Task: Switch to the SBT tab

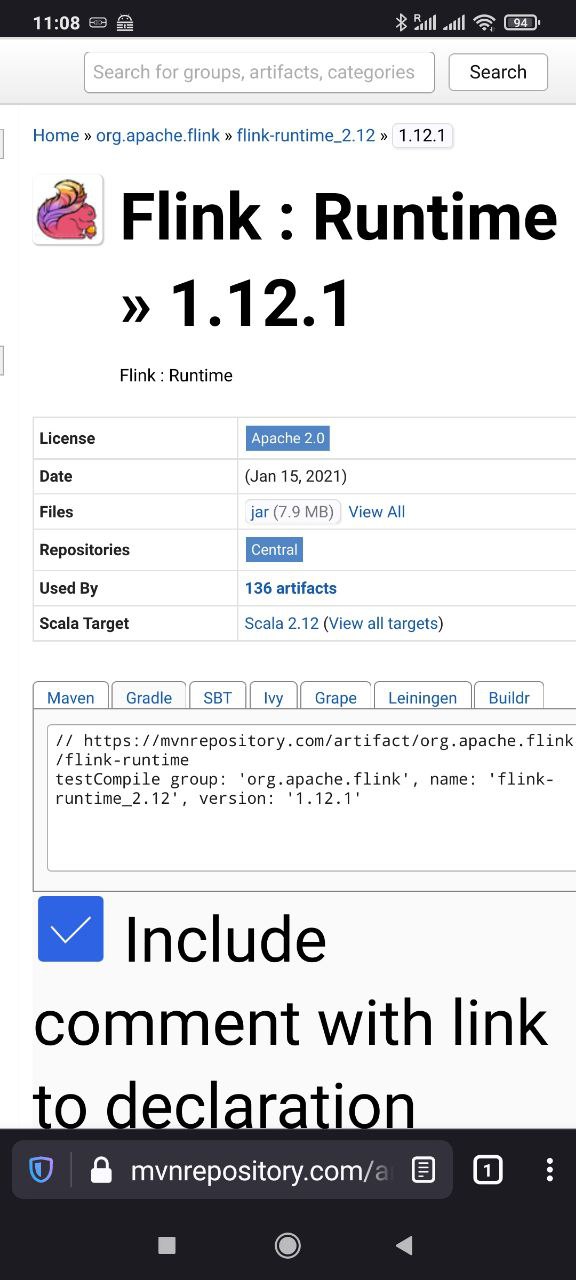Action: tap(218, 697)
